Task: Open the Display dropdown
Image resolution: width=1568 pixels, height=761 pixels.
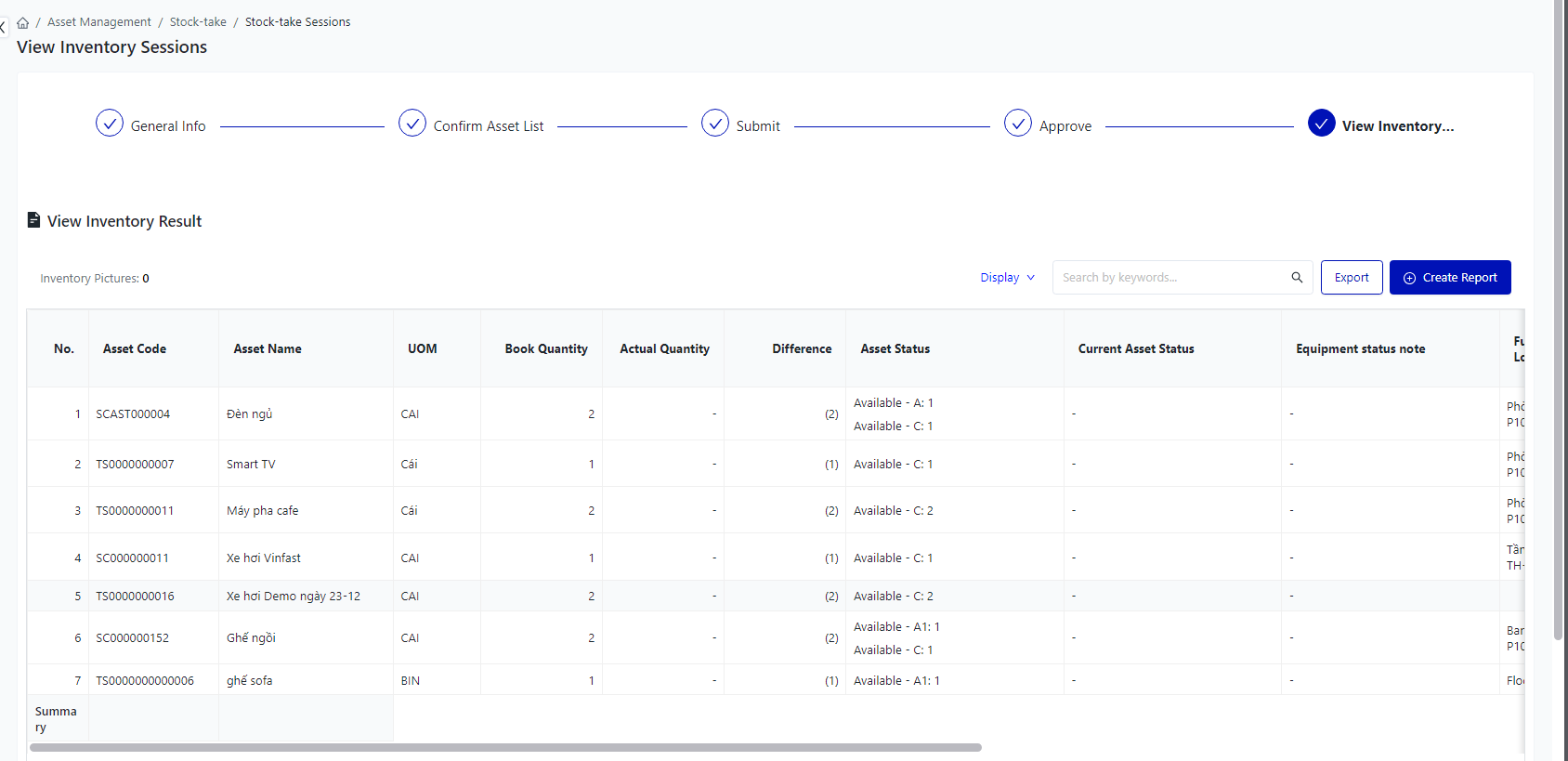Action: click(x=1007, y=278)
